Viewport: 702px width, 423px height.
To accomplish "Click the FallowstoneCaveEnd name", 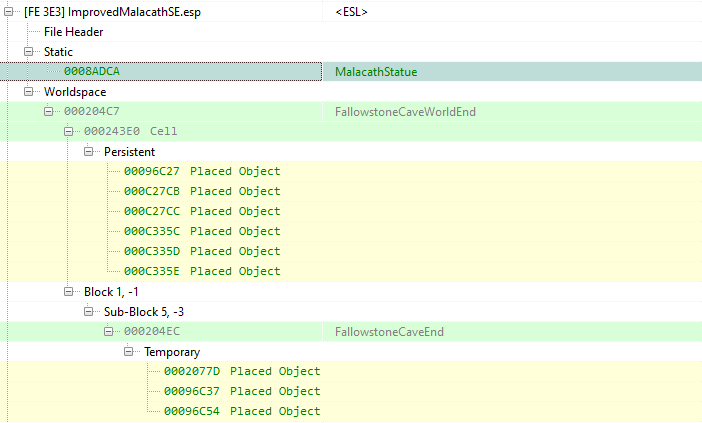I will pyautogui.click(x=390, y=332).
